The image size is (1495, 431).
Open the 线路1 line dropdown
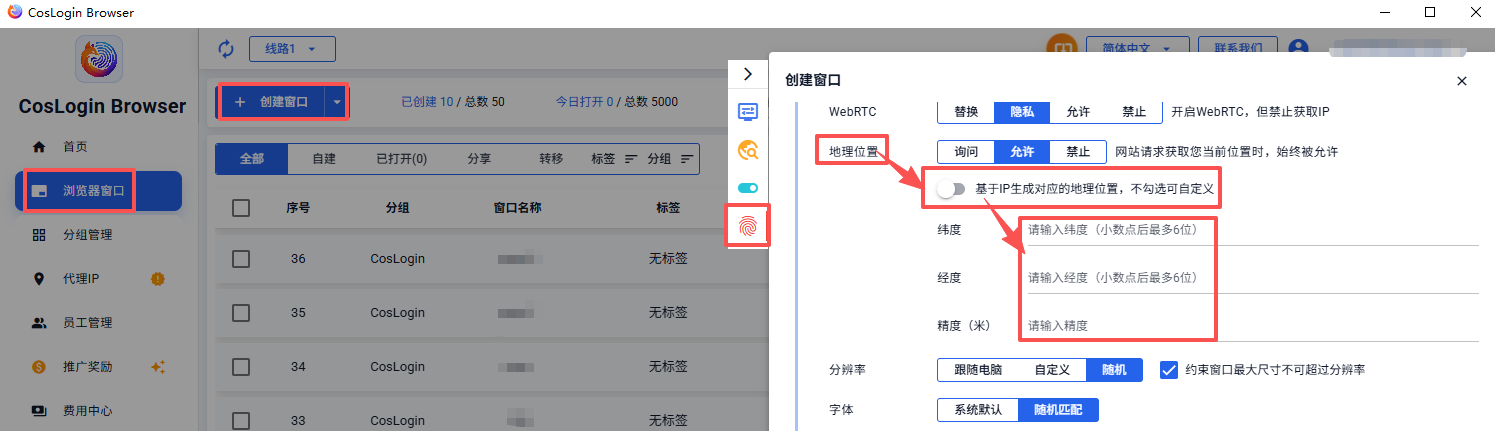[291, 49]
